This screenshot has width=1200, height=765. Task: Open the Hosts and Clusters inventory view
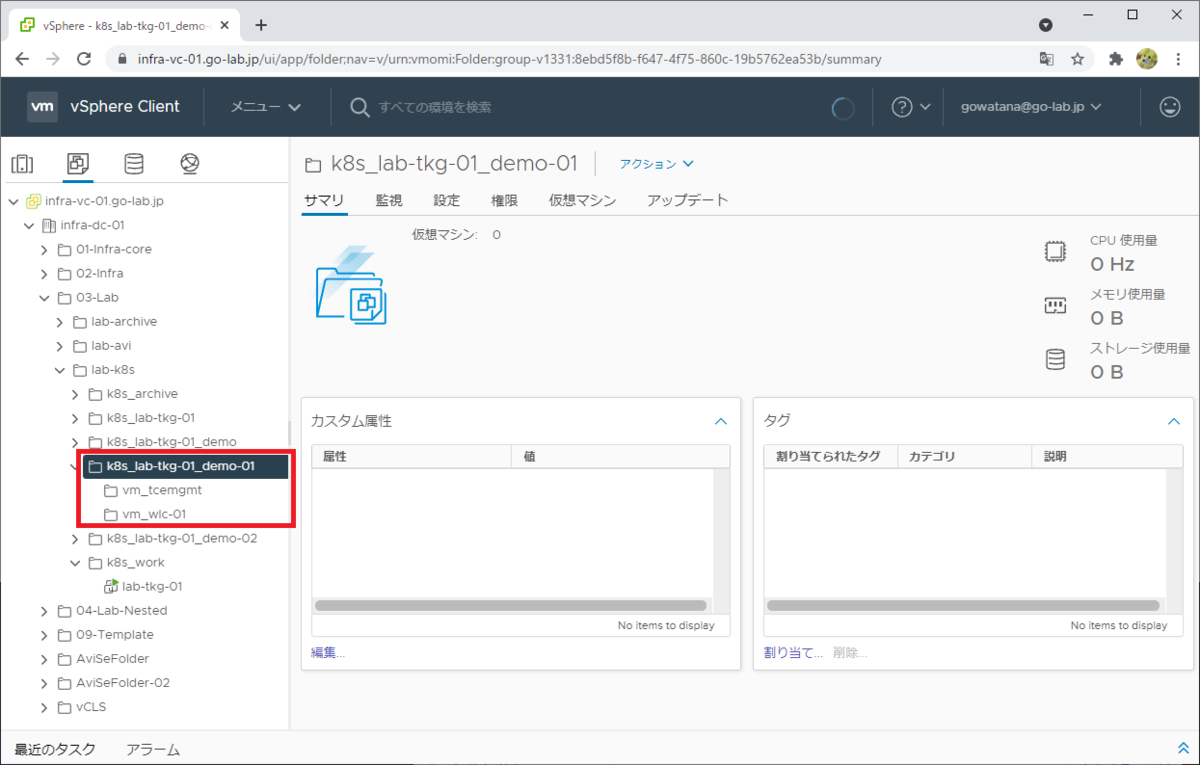(22, 164)
